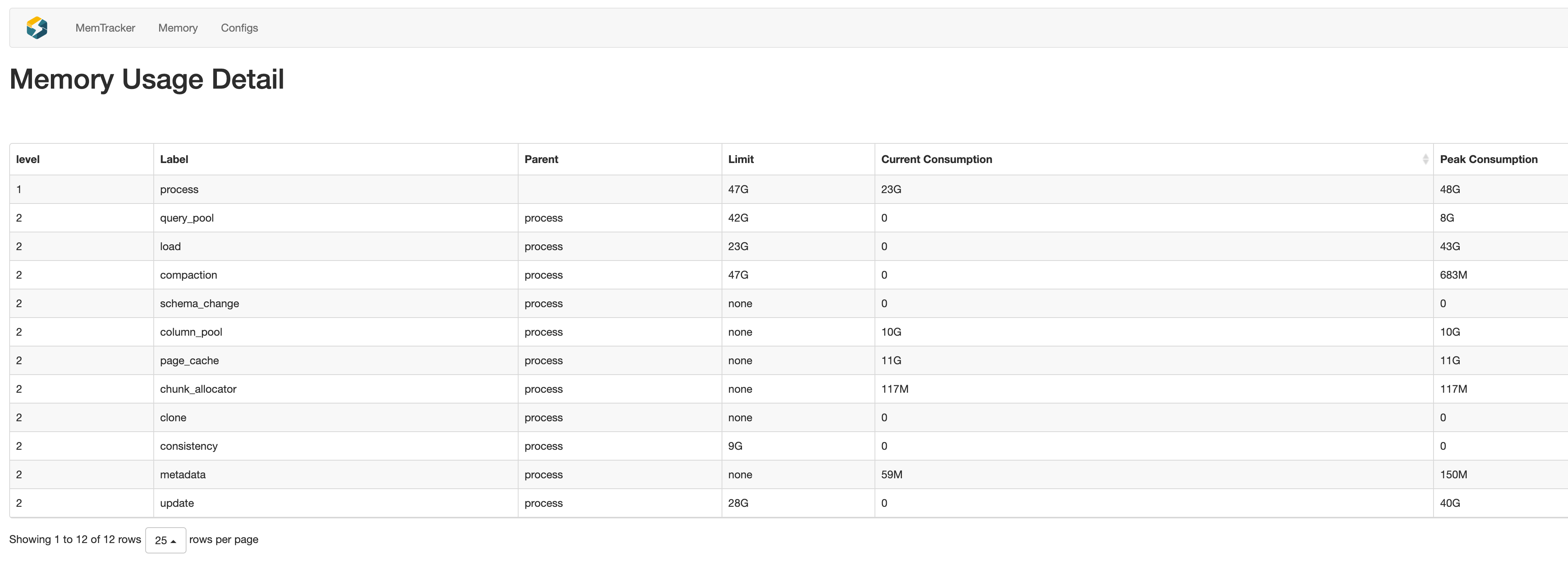Click the 23G limit in load row

tap(739, 247)
